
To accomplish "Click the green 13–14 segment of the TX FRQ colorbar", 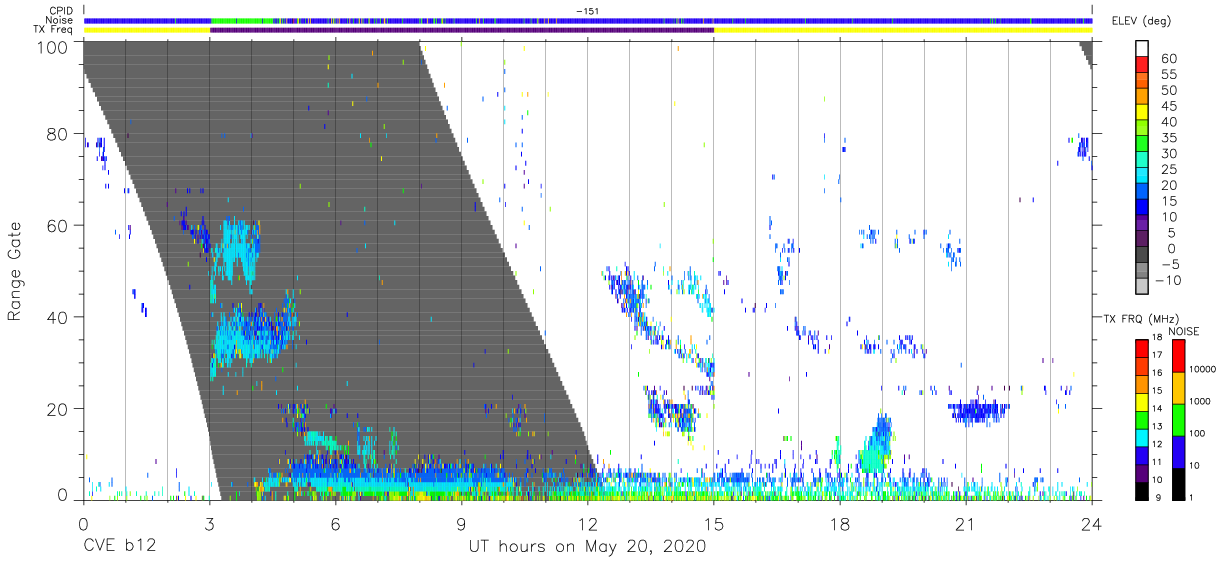I will tap(1142, 420).
